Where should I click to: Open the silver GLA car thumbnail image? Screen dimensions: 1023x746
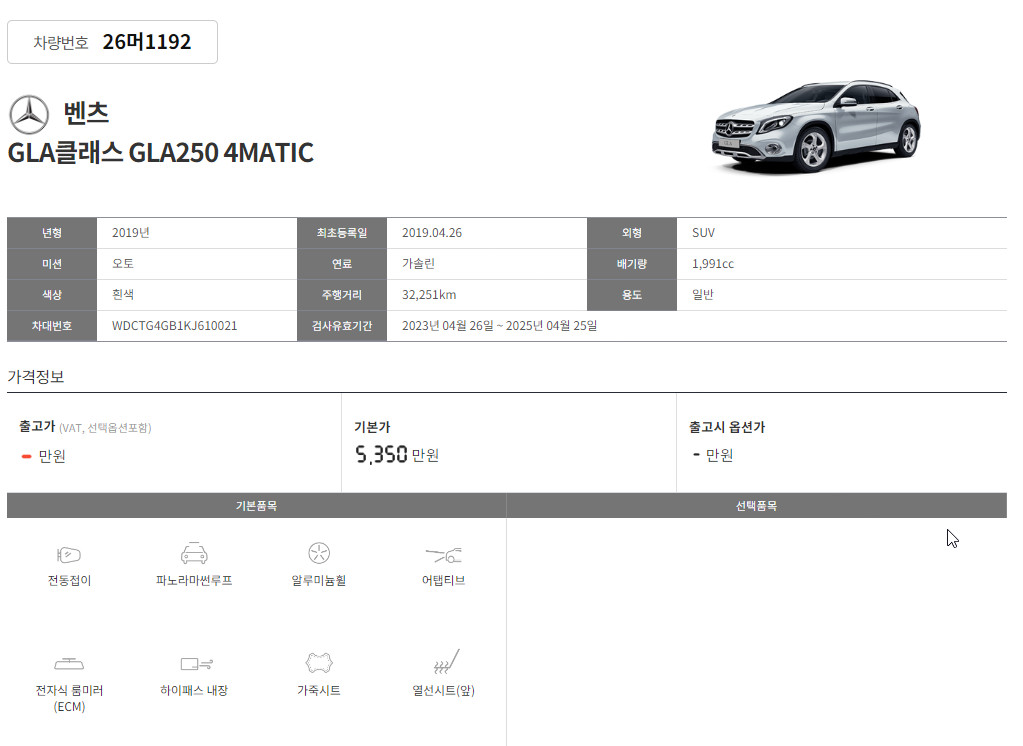point(816,127)
